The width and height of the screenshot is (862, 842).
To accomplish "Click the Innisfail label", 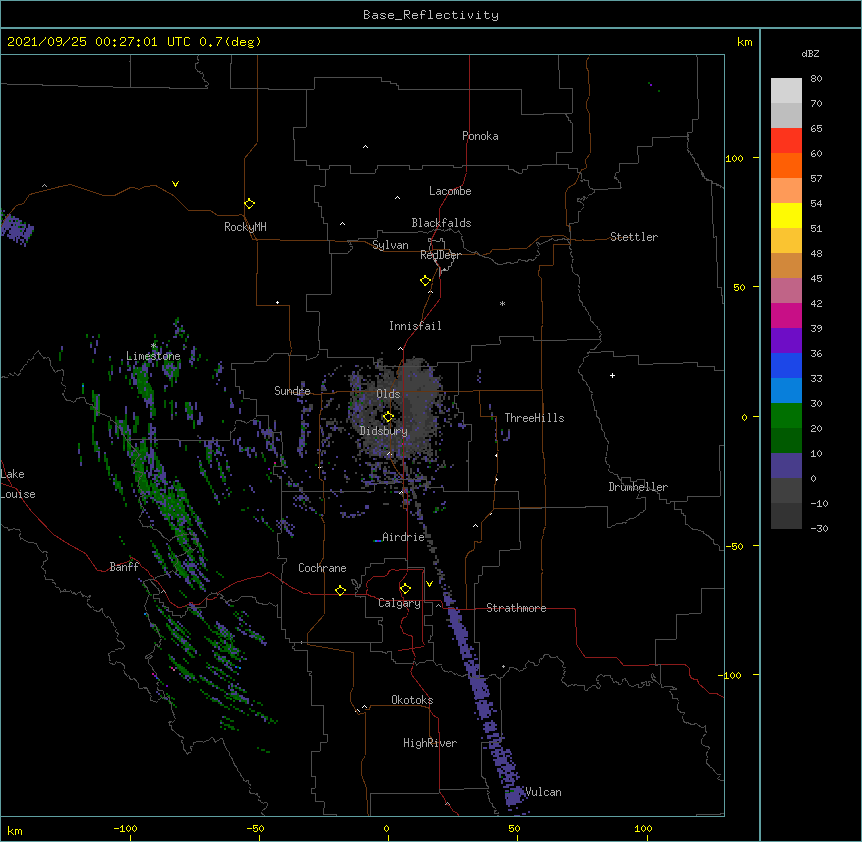I will click(415, 326).
